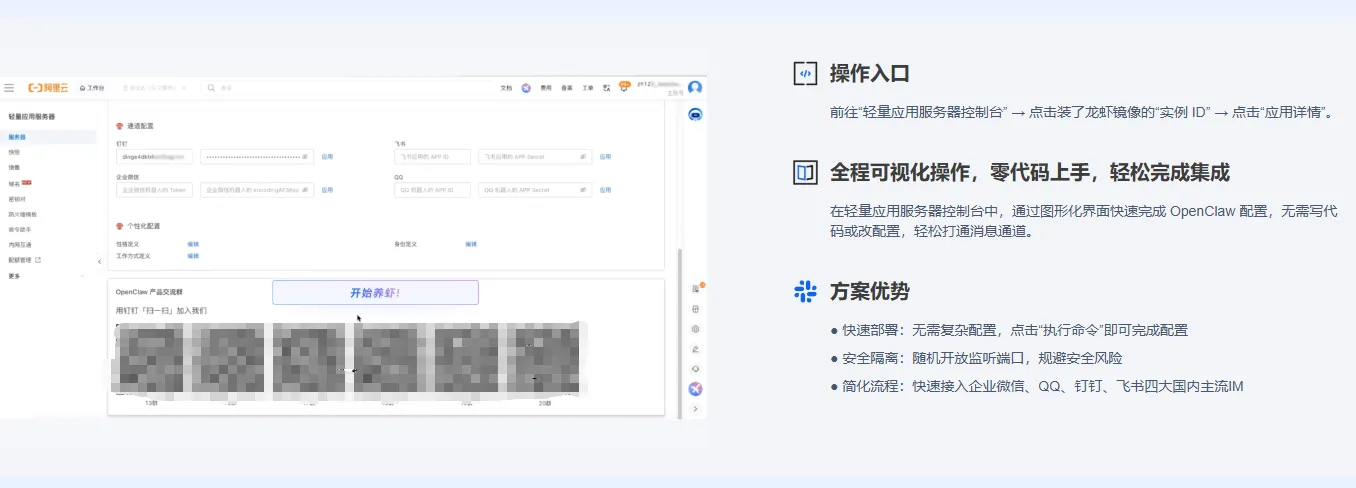Click the 飞书 APP ID input field
The width and height of the screenshot is (1356, 488).
pyautogui.click(x=432, y=156)
